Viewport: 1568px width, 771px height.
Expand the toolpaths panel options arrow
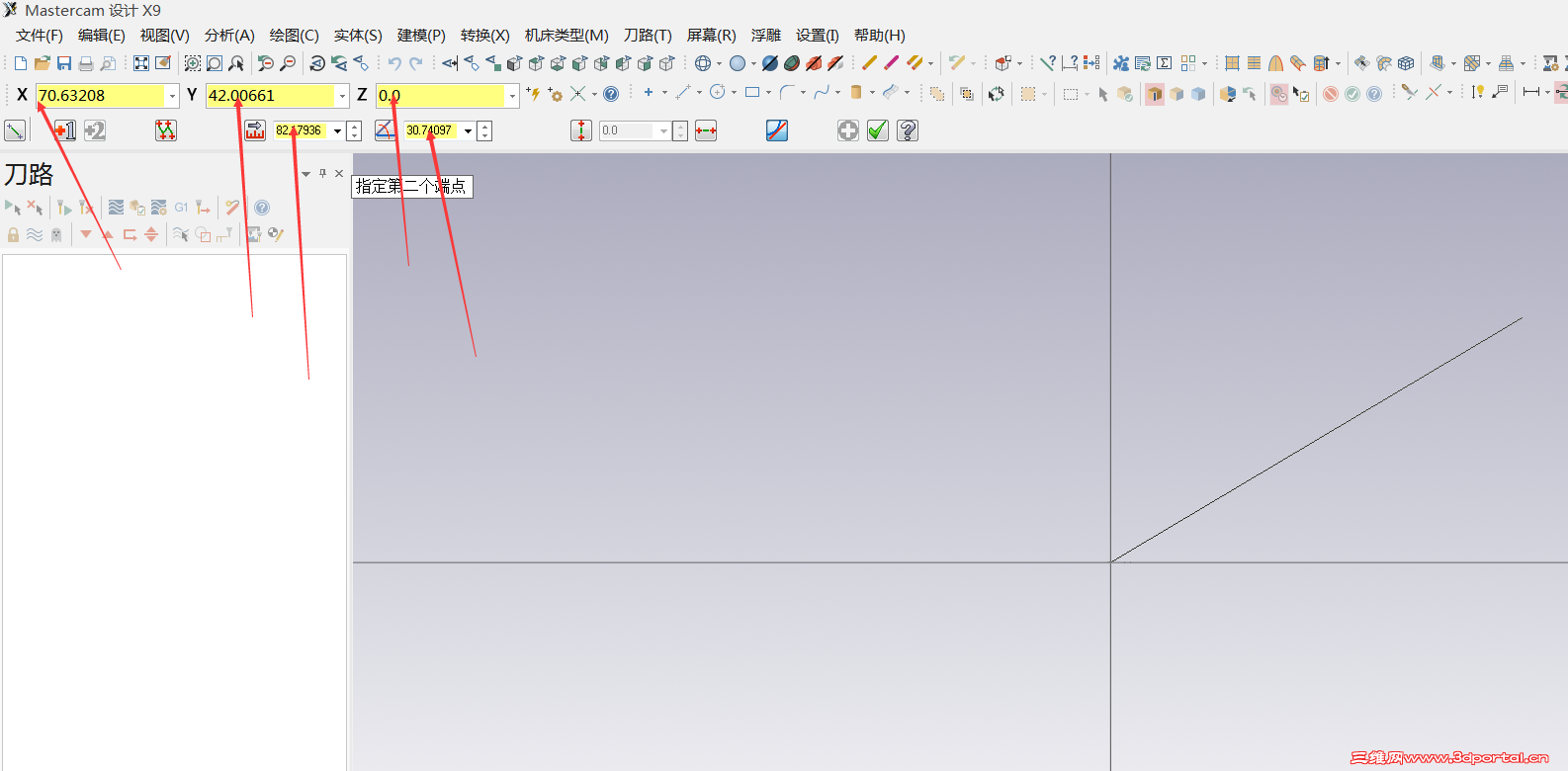coord(306,173)
